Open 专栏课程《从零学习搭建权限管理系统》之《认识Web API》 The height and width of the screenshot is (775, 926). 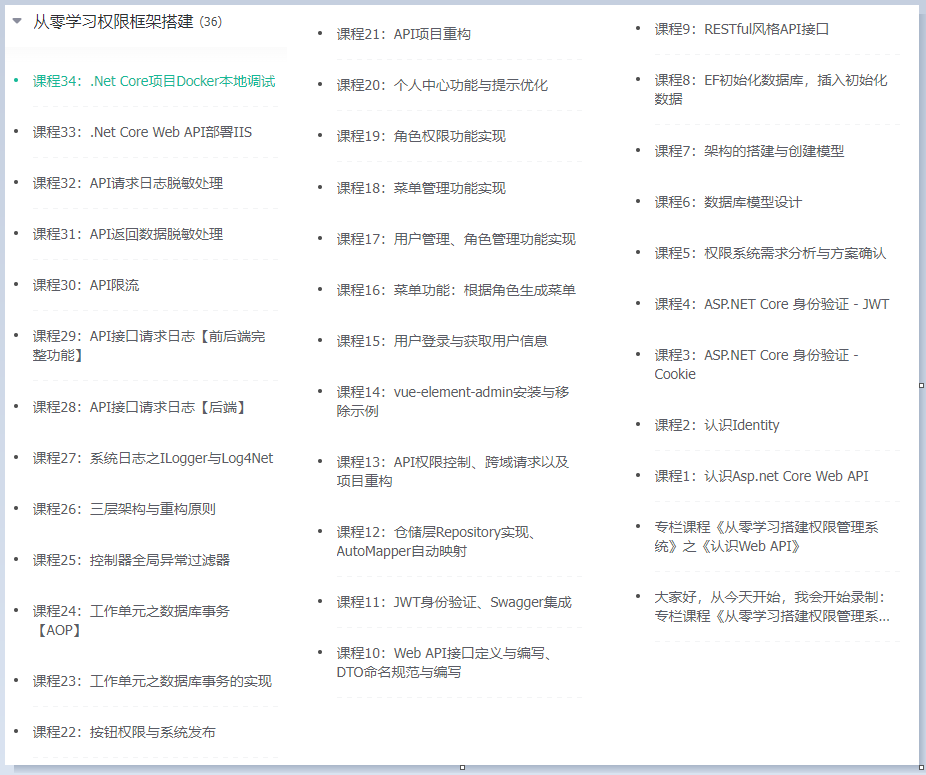(767, 536)
